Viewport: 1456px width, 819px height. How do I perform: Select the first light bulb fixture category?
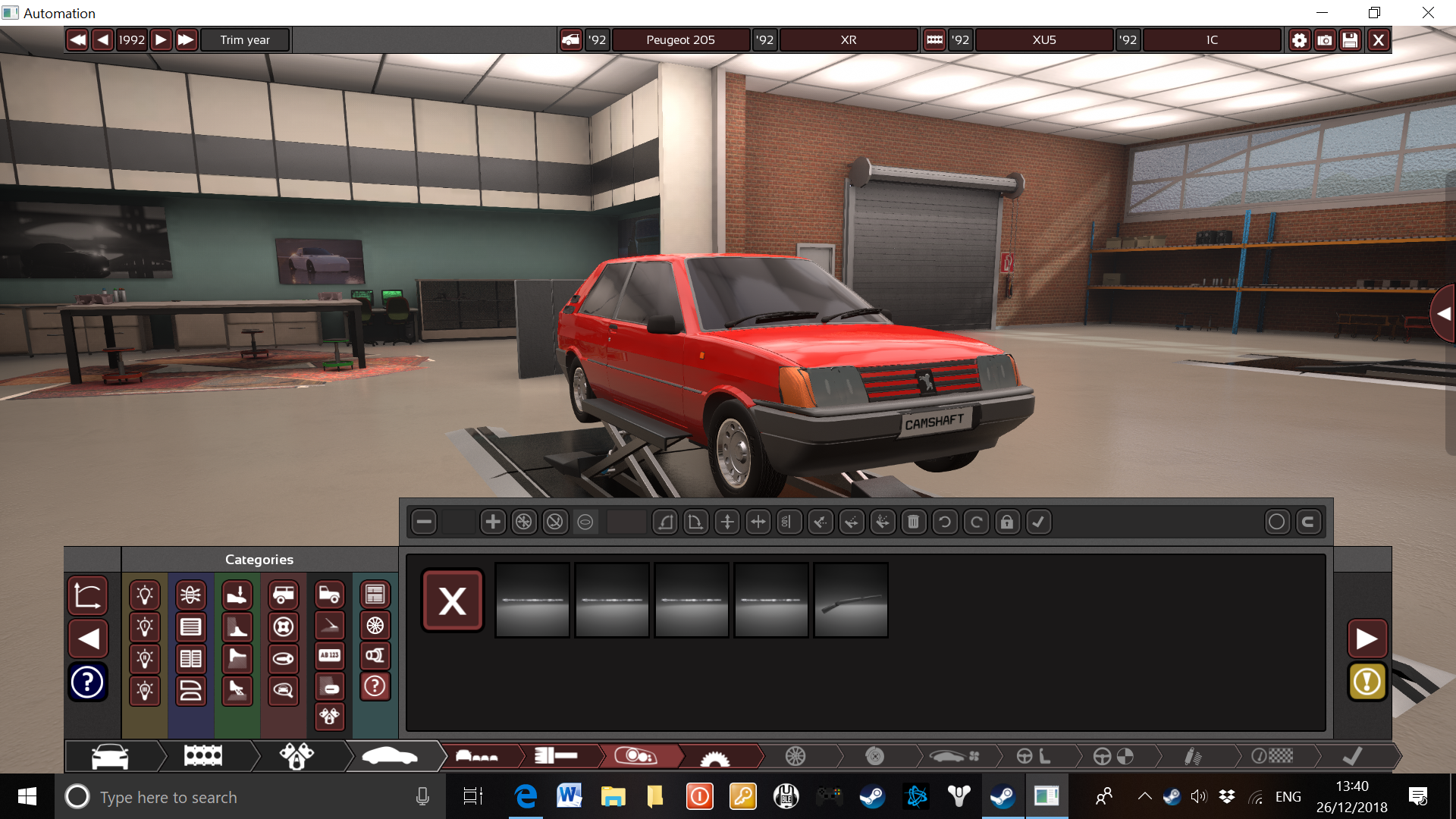145,595
